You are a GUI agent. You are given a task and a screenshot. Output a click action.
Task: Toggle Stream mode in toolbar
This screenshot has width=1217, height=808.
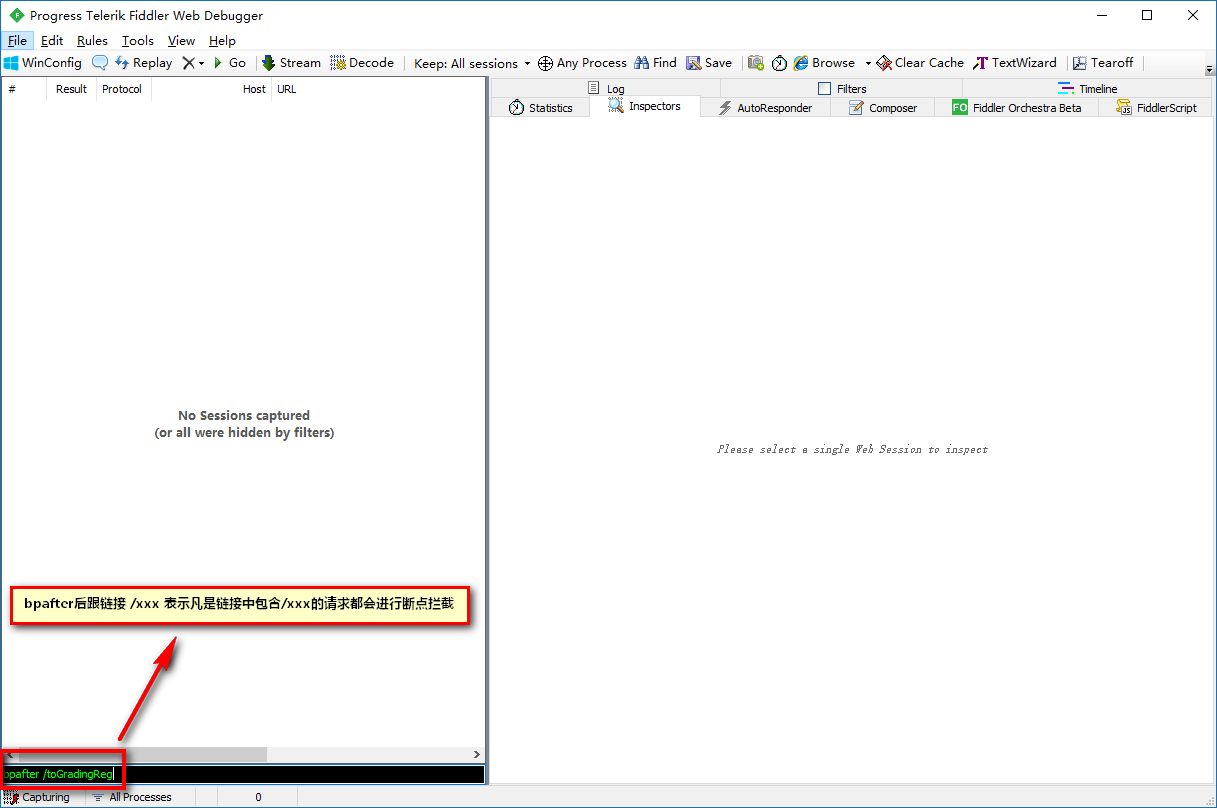tap(291, 63)
